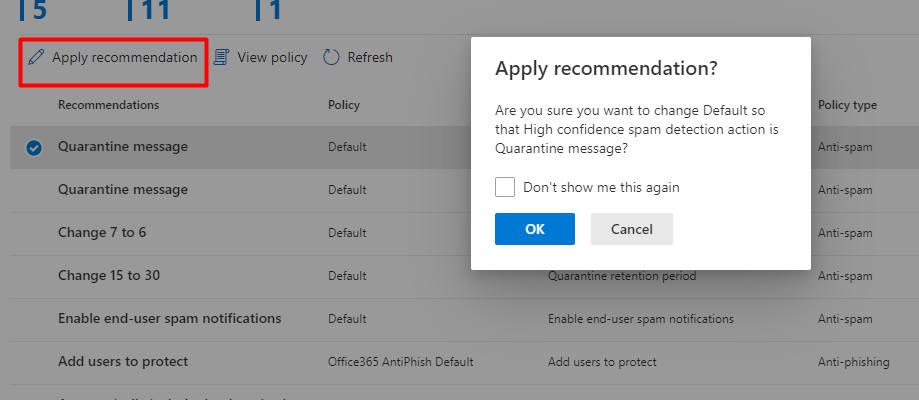Viewport: 919px width, 400px height.
Task: Sort by the Recommendations column header
Action: [x=108, y=105]
